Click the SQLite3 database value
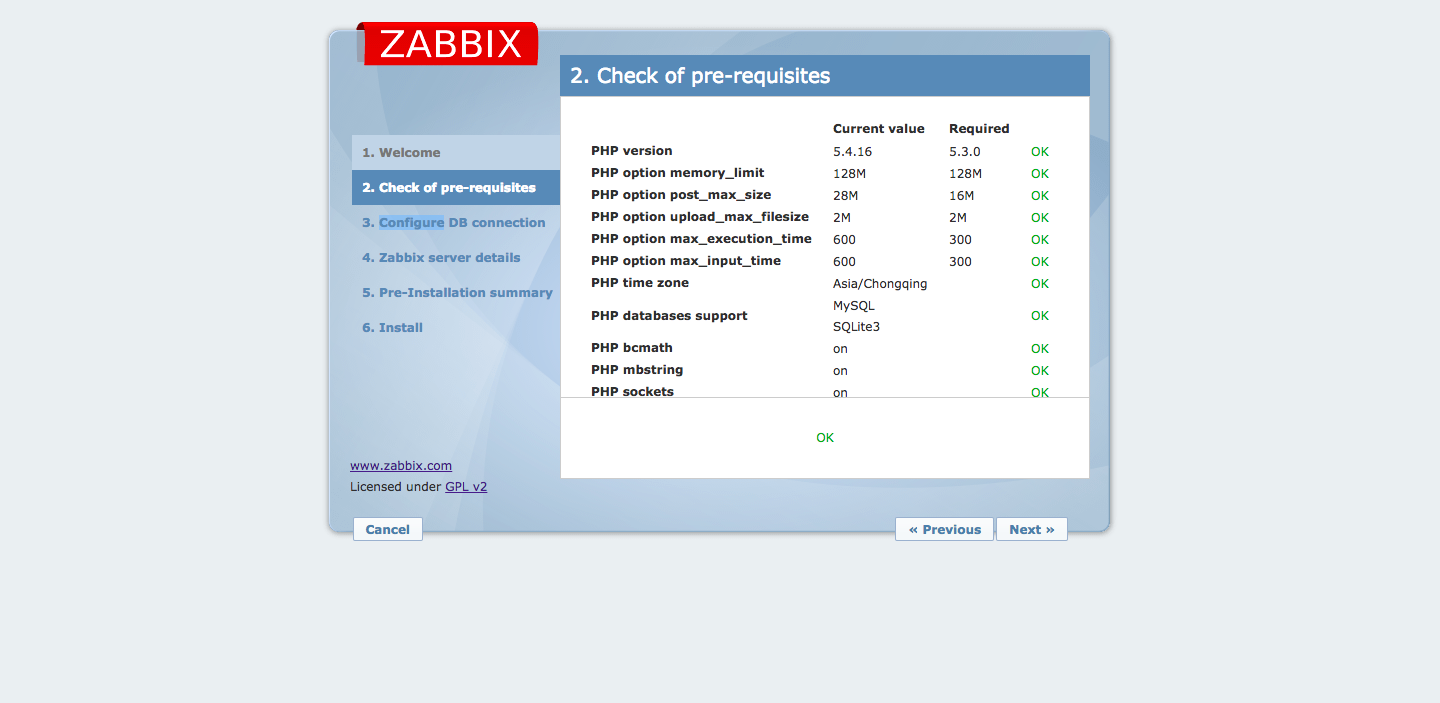The height and width of the screenshot is (703, 1440). click(x=856, y=327)
